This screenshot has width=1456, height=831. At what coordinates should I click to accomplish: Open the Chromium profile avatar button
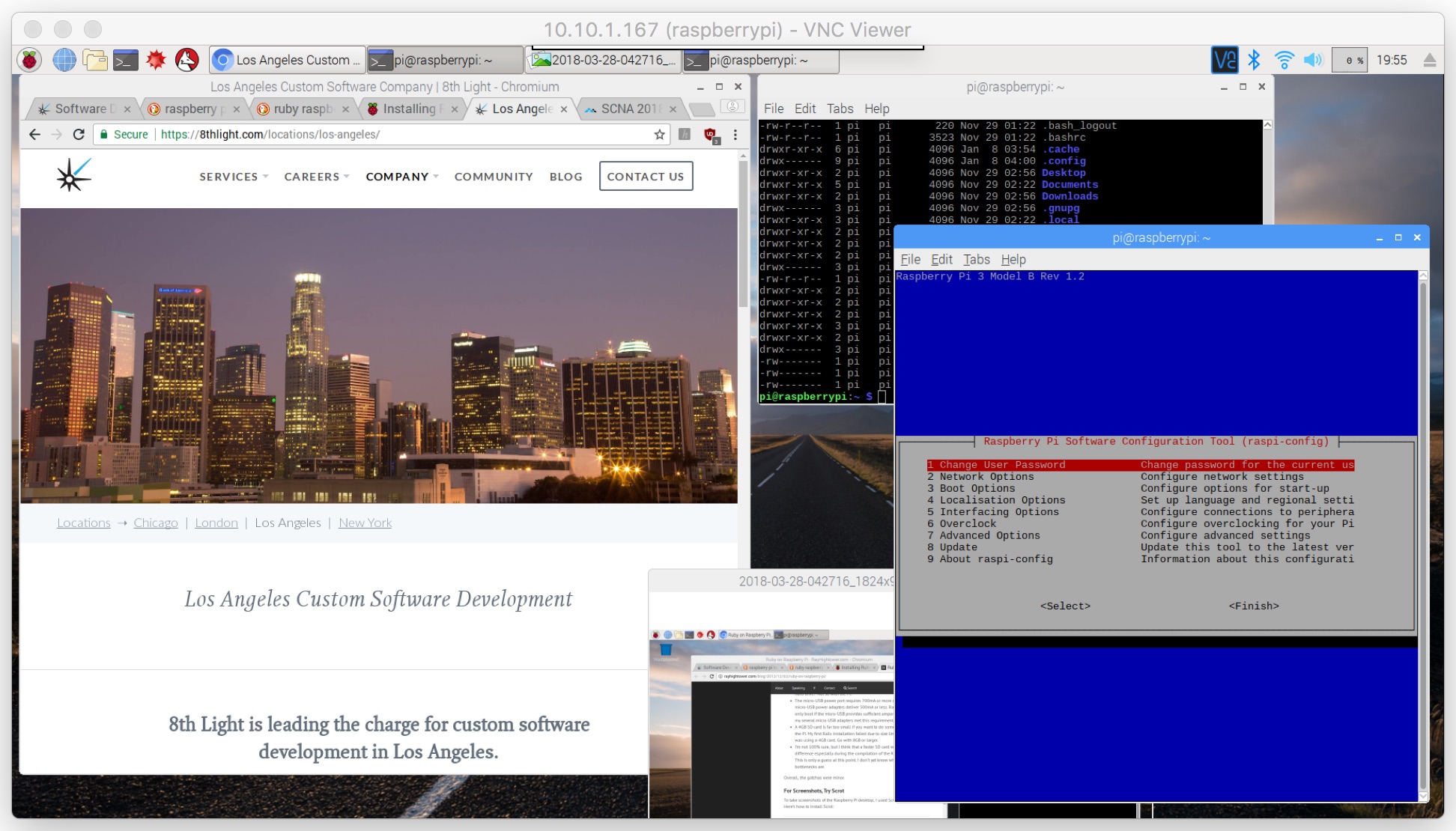pos(732,107)
